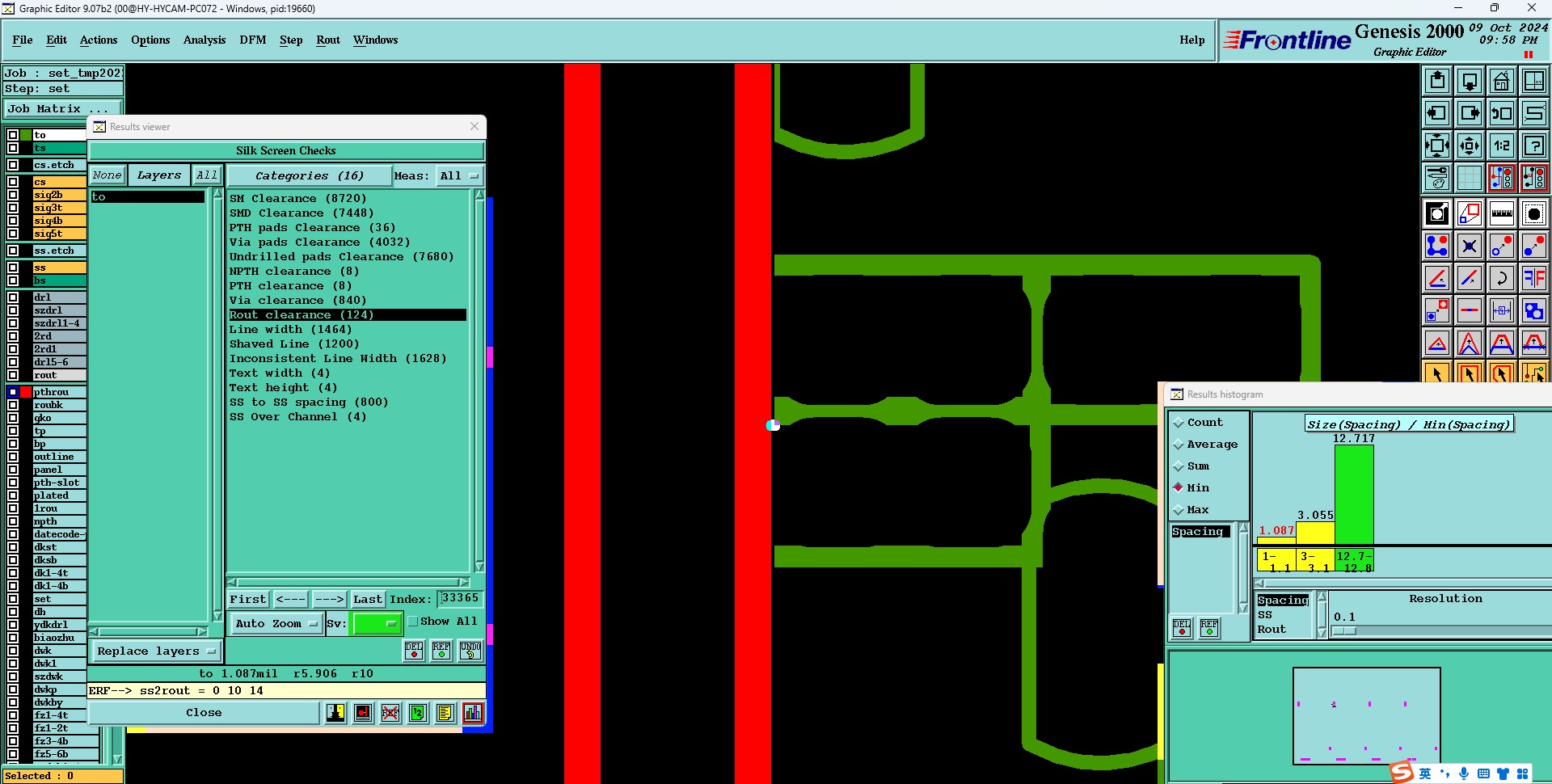Toggle display box for outline layer
1552x784 pixels.
[13, 457]
